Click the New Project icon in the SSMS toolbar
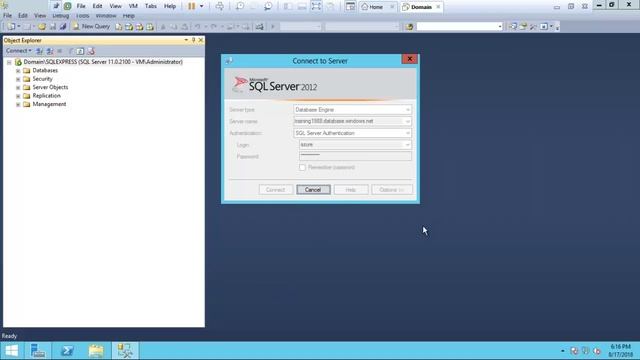The image size is (640, 360). pos(11,27)
